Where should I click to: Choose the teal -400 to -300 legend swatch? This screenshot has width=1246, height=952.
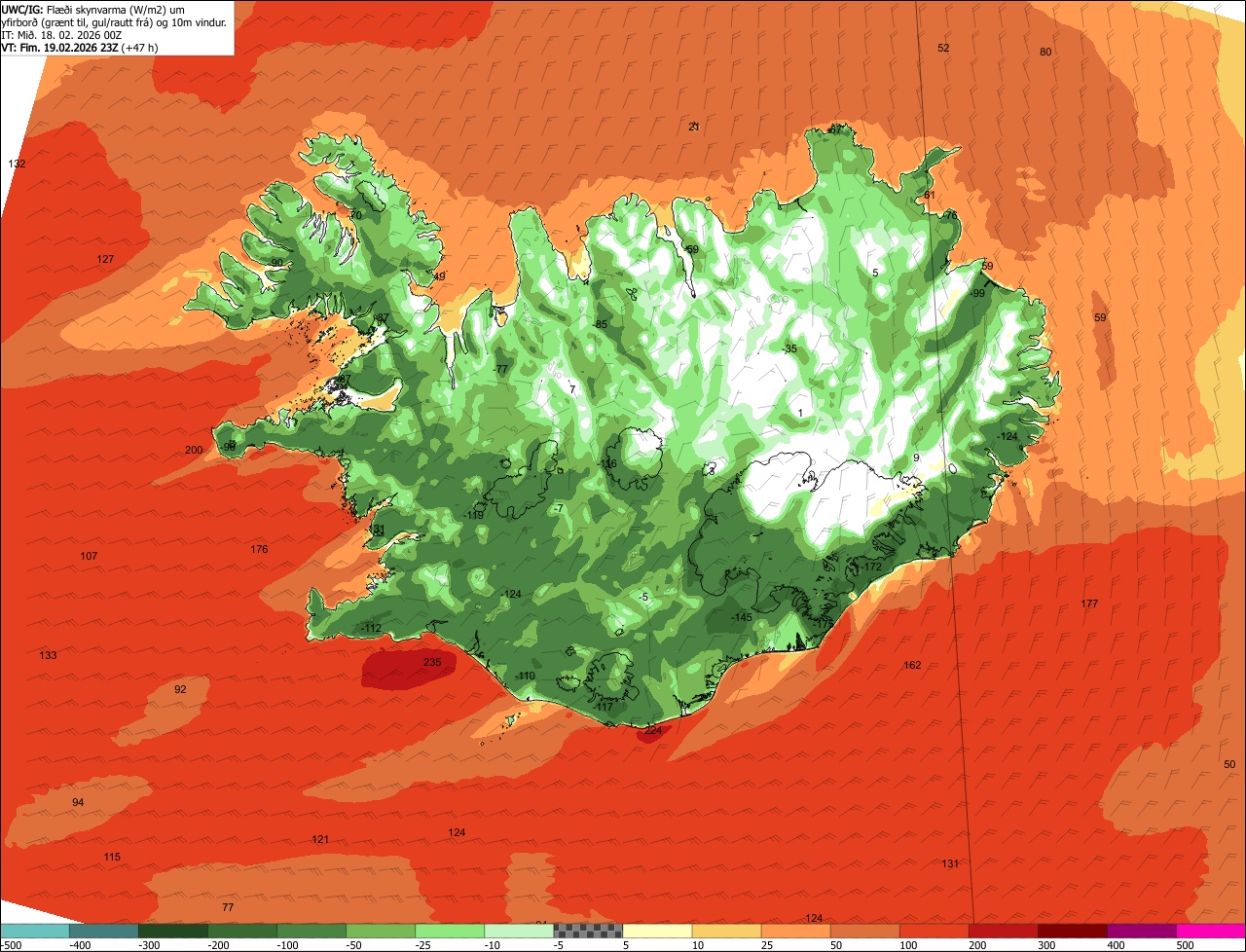coord(103,931)
